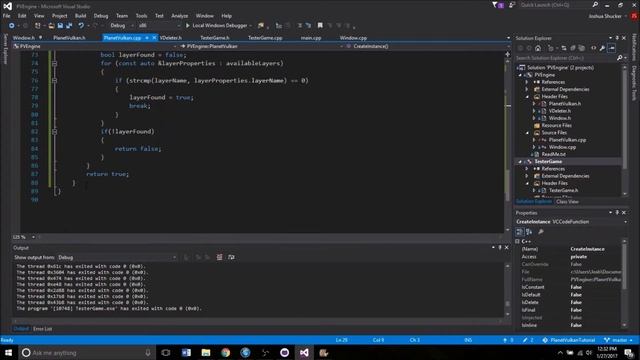Viewport: 640px width, 360px height.
Task: Open the Diagnostic Tools side tab
Action: click(634, 83)
